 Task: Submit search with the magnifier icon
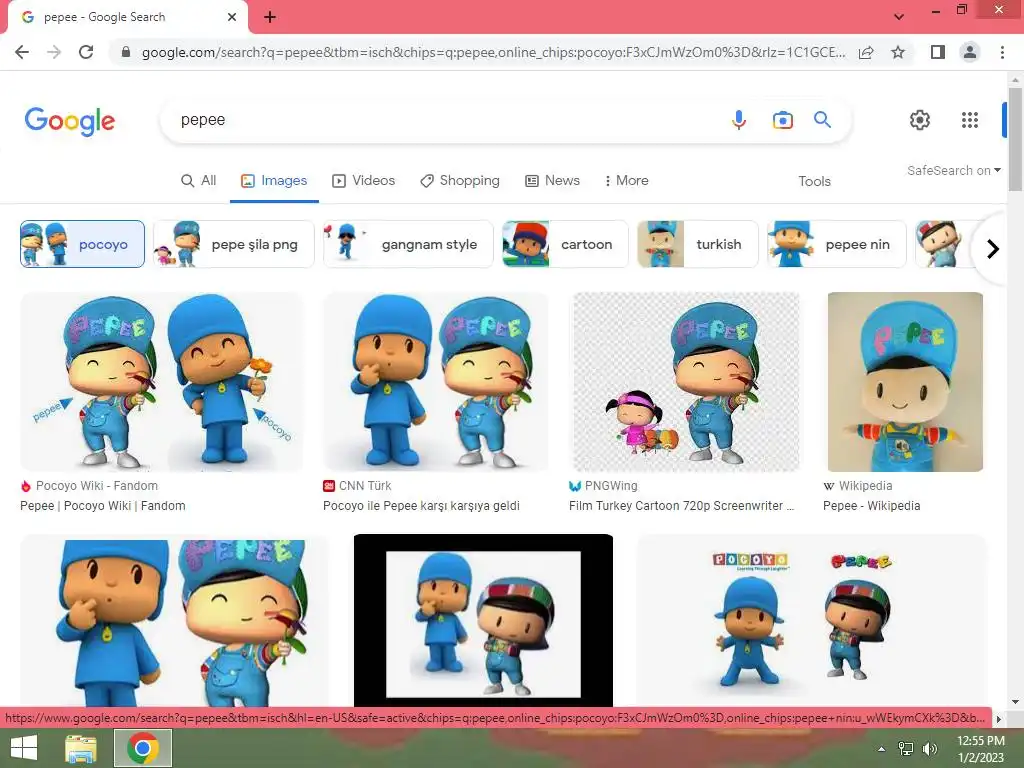[822, 120]
